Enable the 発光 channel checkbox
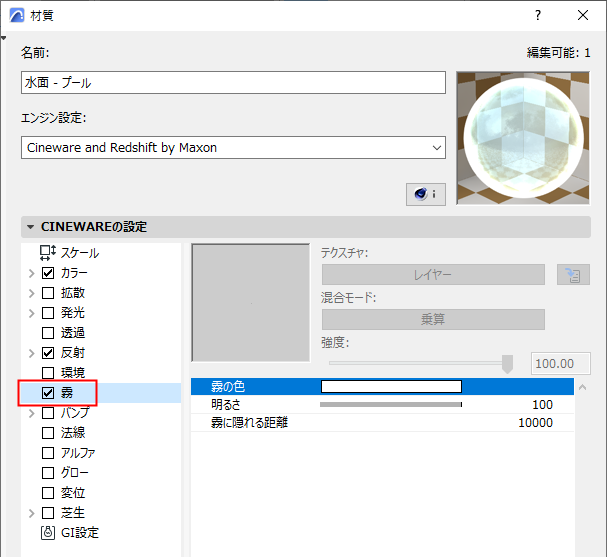Screen dimensions: 607x557 pyautogui.click(x=48, y=313)
